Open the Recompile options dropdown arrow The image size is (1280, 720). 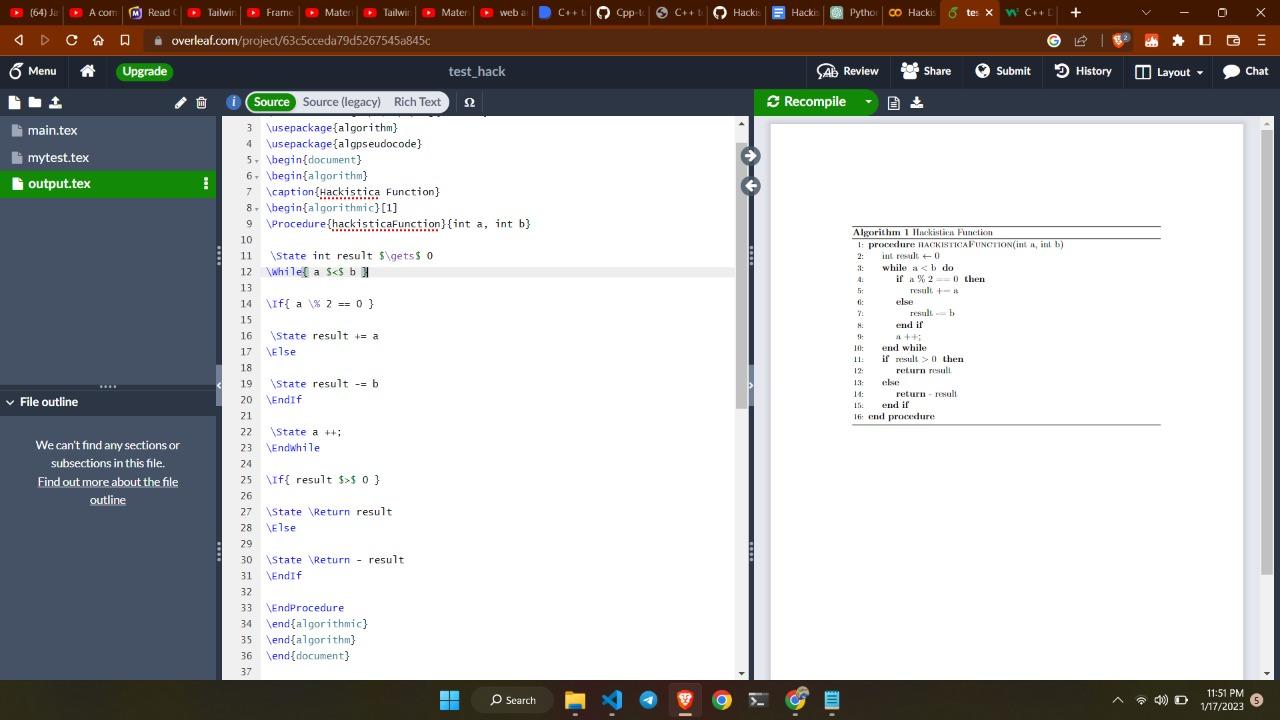[x=868, y=102]
